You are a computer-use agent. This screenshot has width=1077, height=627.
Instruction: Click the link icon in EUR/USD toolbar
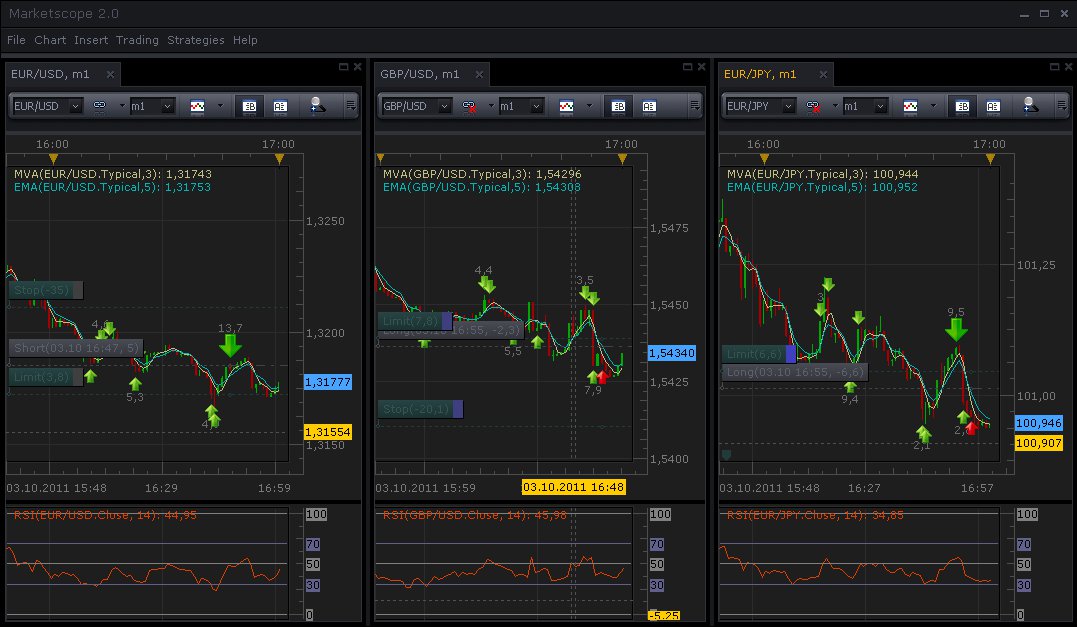(x=99, y=106)
